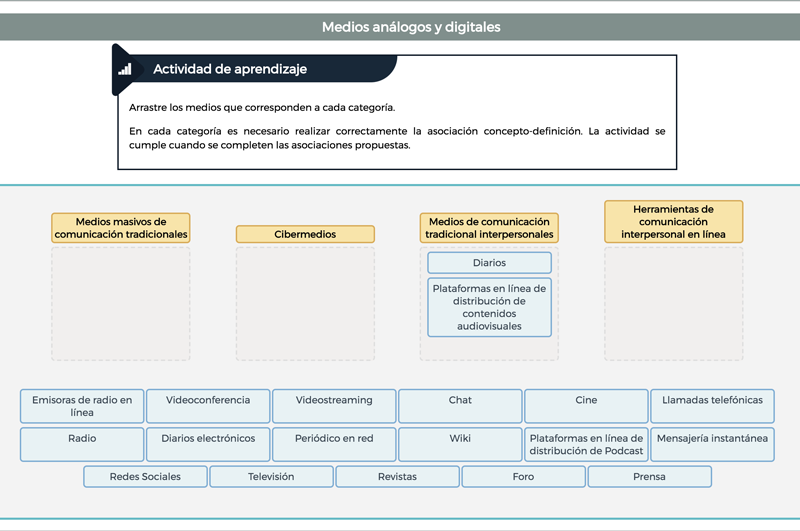Select Plataformas en línea de distribución de Podcast card
This screenshot has width=800, height=531.
586,444
